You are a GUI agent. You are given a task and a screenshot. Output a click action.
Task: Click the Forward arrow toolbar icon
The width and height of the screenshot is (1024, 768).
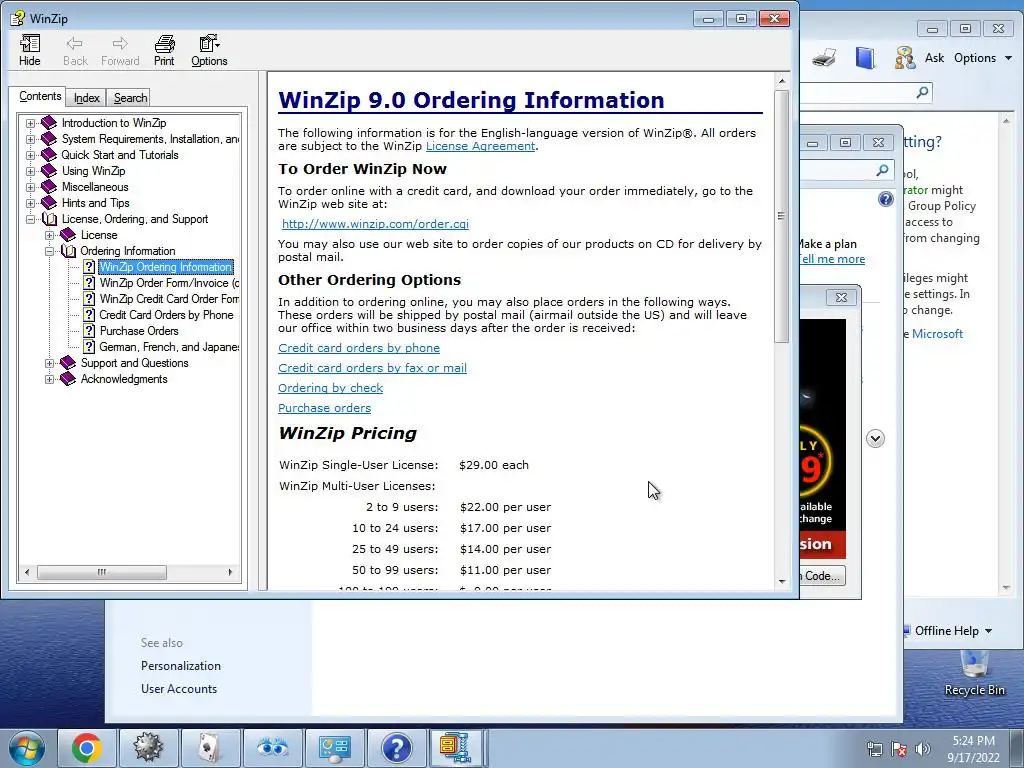[120, 50]
